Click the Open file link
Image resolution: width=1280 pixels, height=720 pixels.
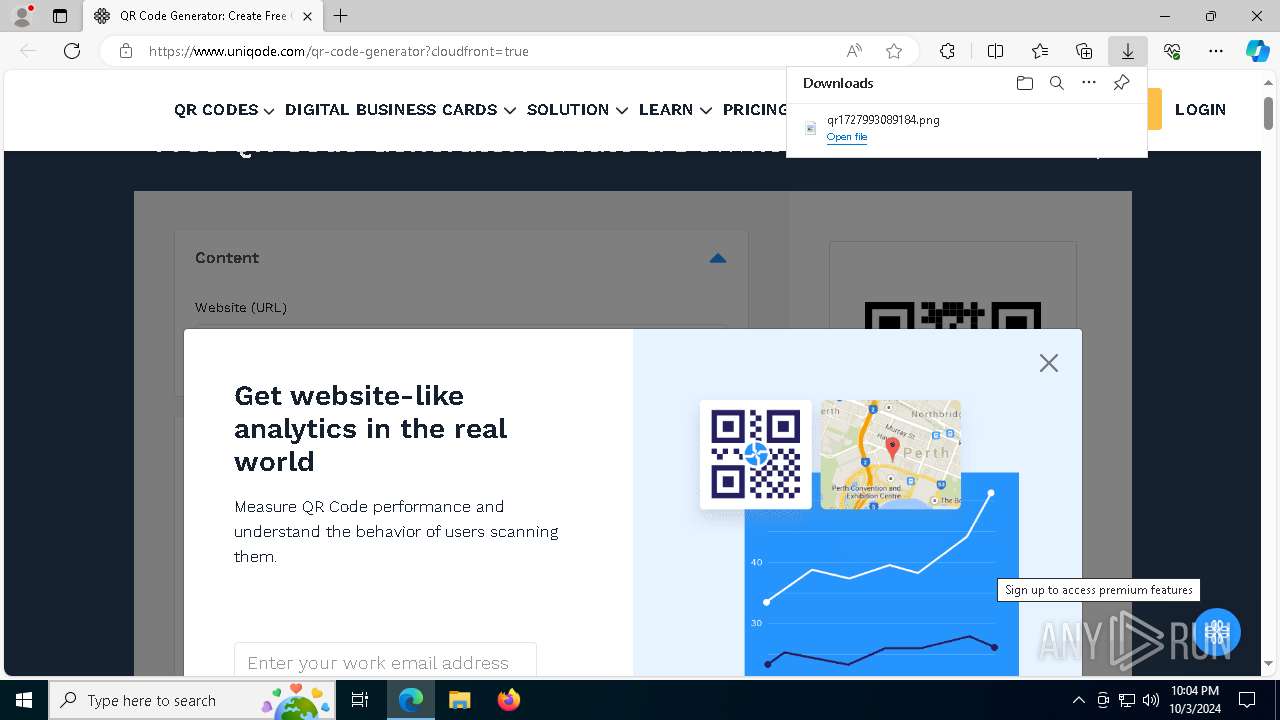click(847, 137)
